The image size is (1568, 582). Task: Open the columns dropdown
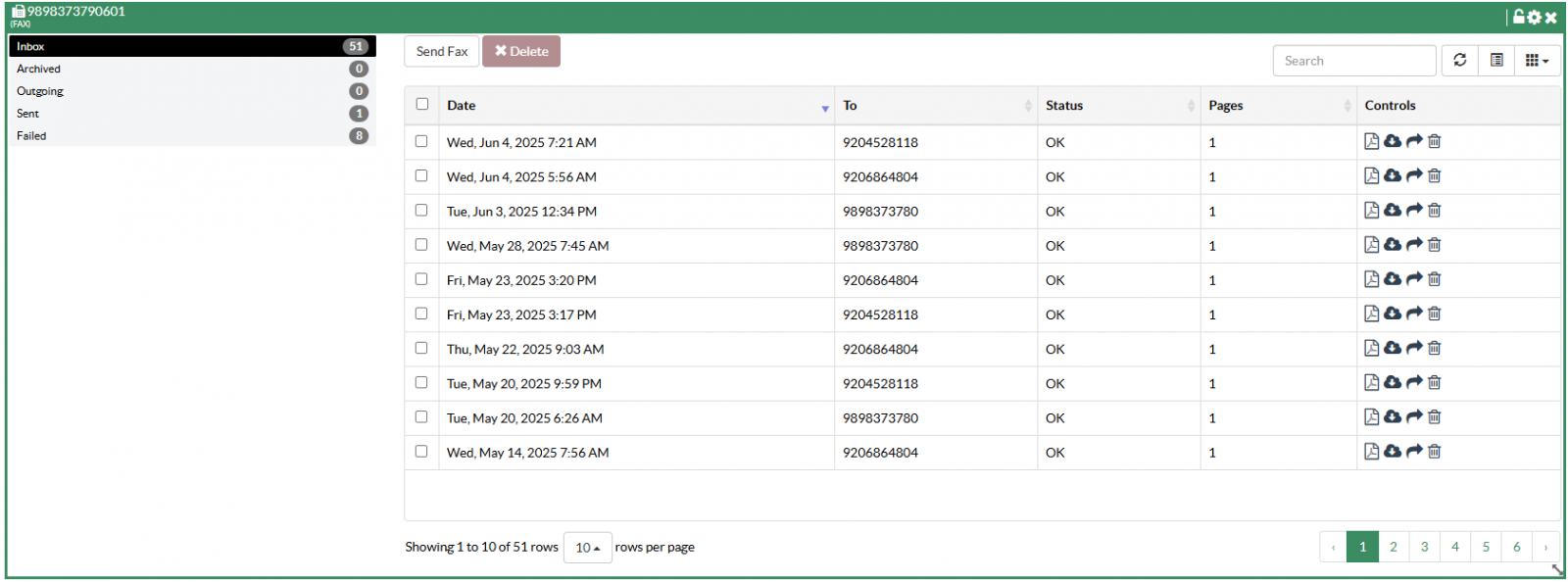click(x=1538, y=60)
